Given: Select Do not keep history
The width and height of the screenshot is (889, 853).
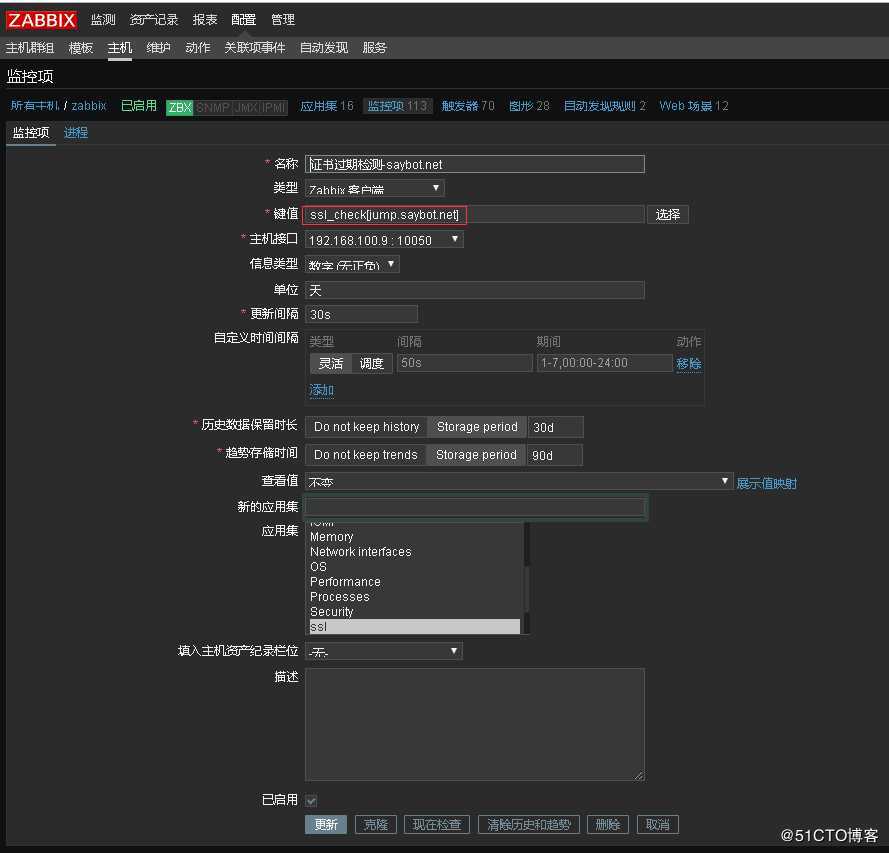Looking at the screenshot, I should (366, 427).
